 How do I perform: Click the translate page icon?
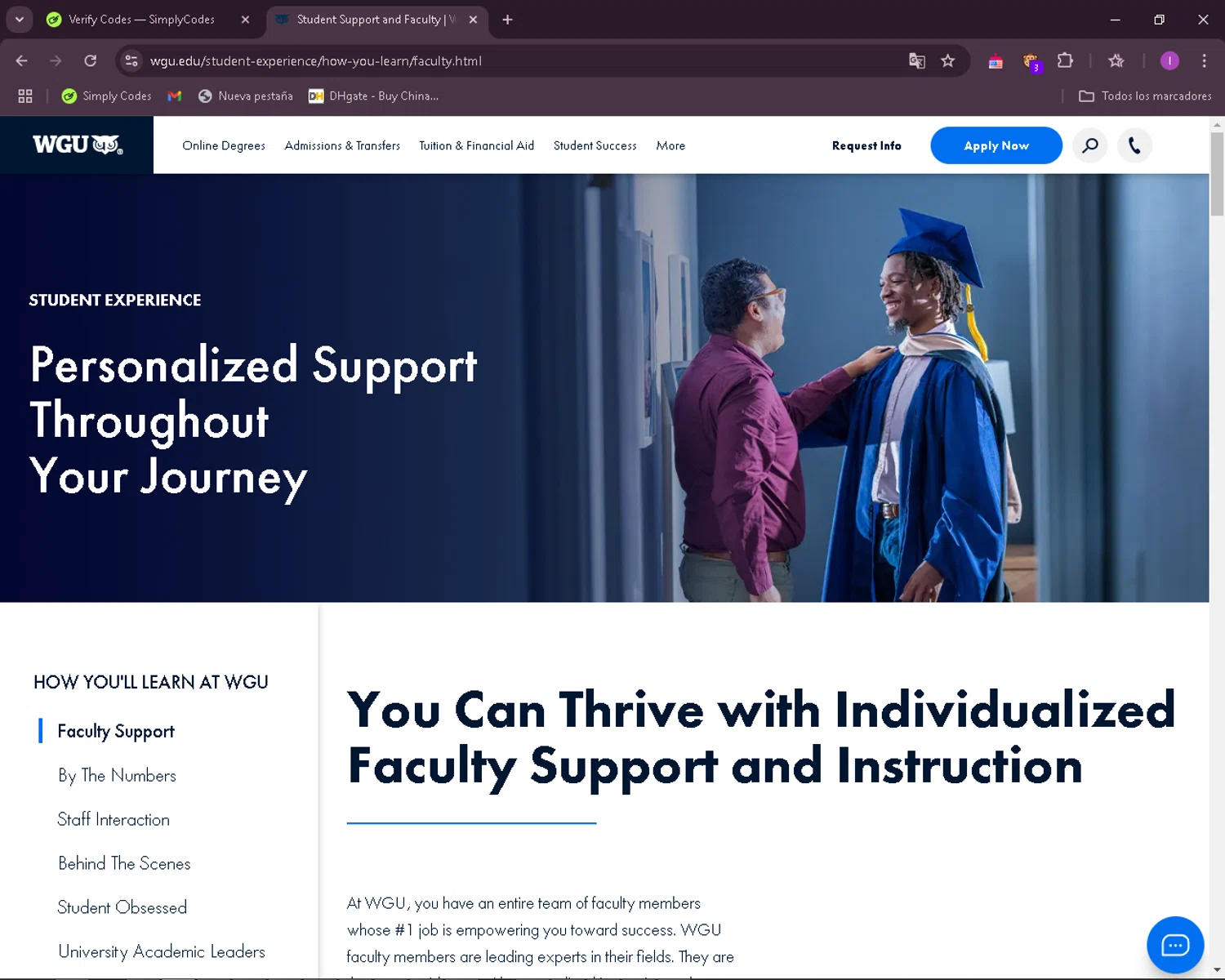click(x=917, y=60)
